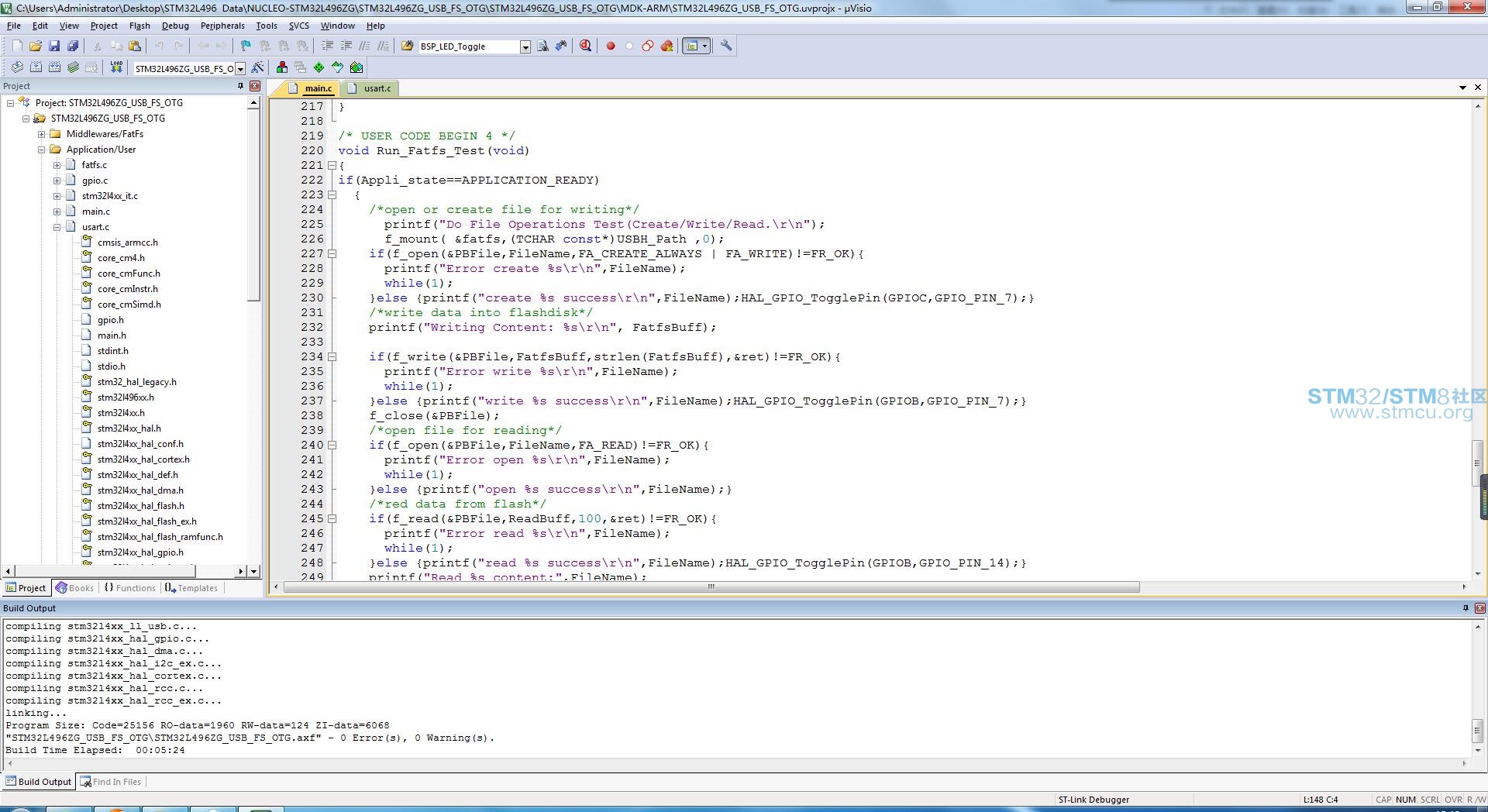Screen dimensions: 1488x812
Task: Click the Open file folder icon
Action: pos(36,46)
